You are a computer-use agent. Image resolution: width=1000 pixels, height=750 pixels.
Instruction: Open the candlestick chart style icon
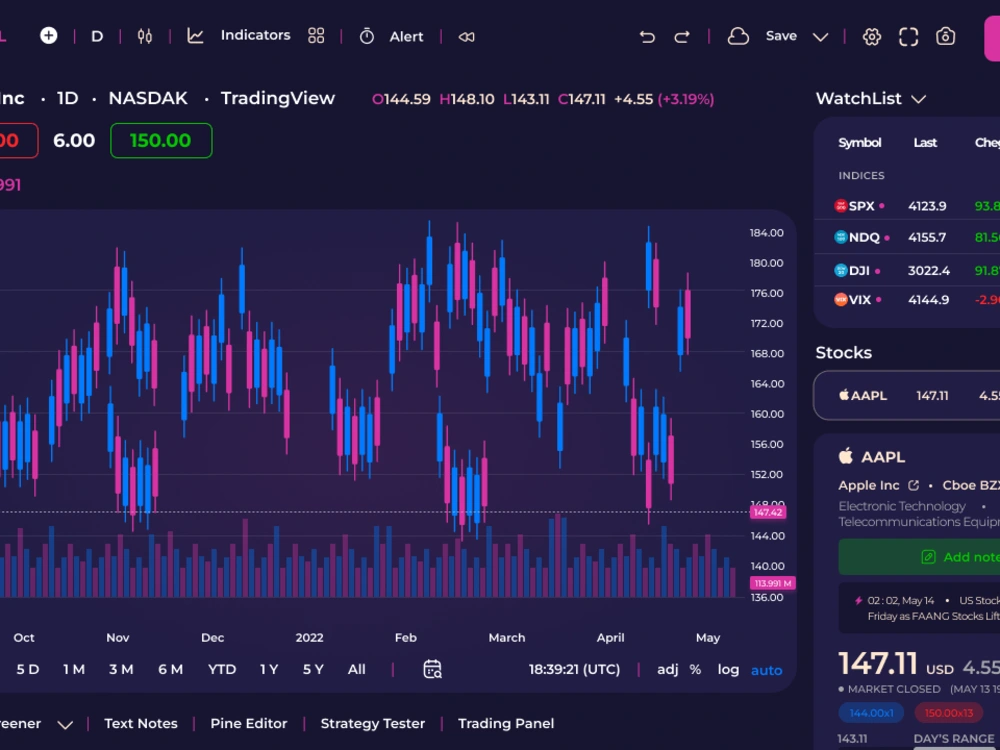145,36
